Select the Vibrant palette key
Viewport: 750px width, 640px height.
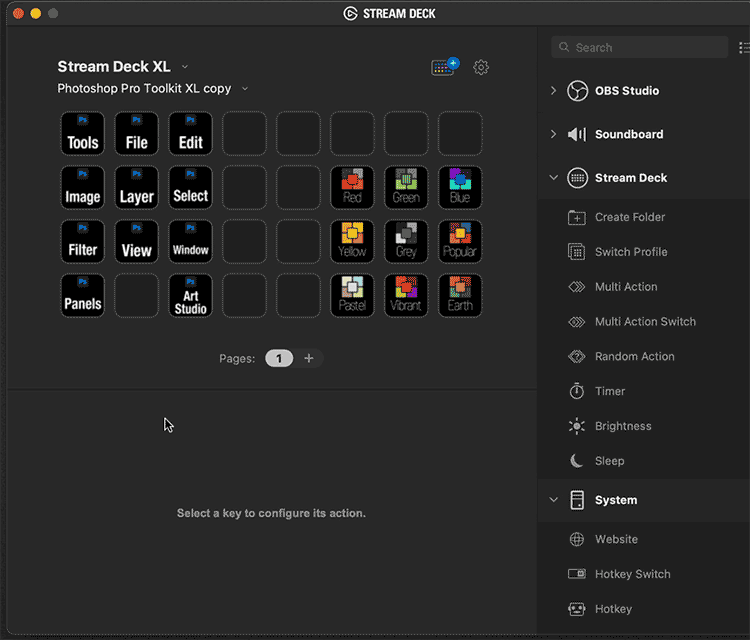[x=407, y=296]
